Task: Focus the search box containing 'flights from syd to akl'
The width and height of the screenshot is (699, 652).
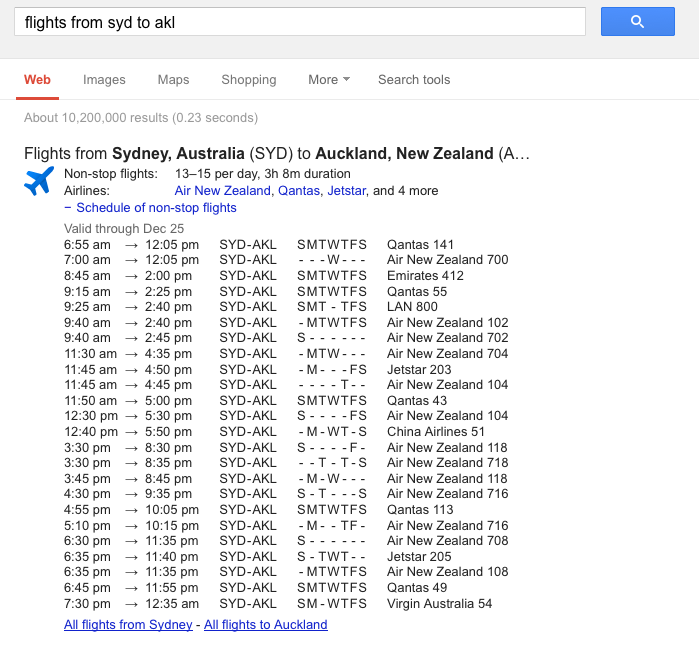Action: click(x=300, y=21)
